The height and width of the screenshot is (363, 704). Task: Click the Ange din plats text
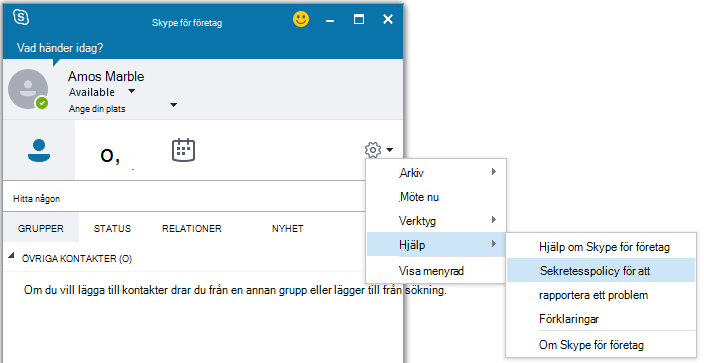[x=97, y=109]
